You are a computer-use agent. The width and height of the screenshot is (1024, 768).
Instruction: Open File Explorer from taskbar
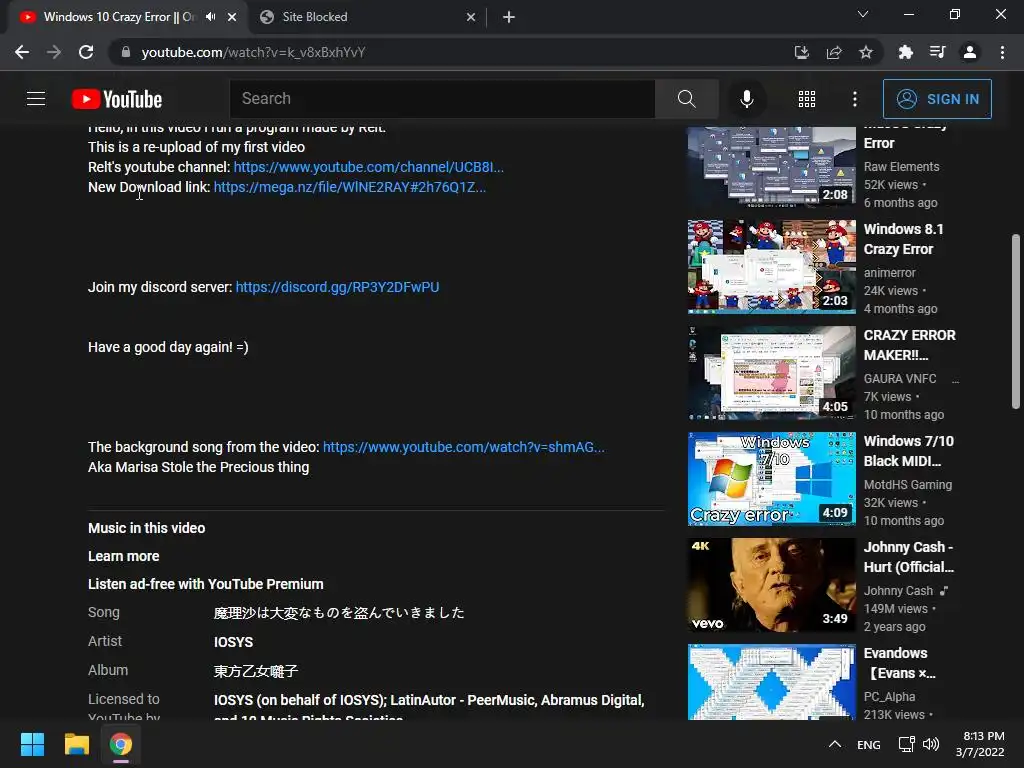(x=76, y=744)
